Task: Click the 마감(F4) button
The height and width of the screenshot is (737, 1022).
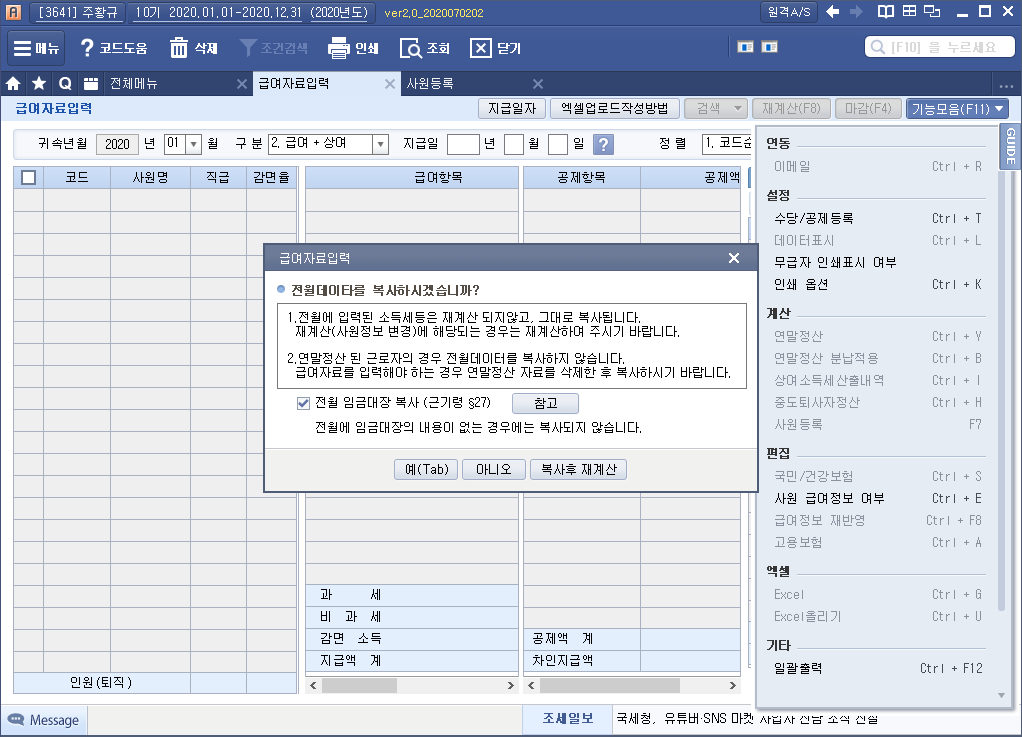Action: [868, 109]
